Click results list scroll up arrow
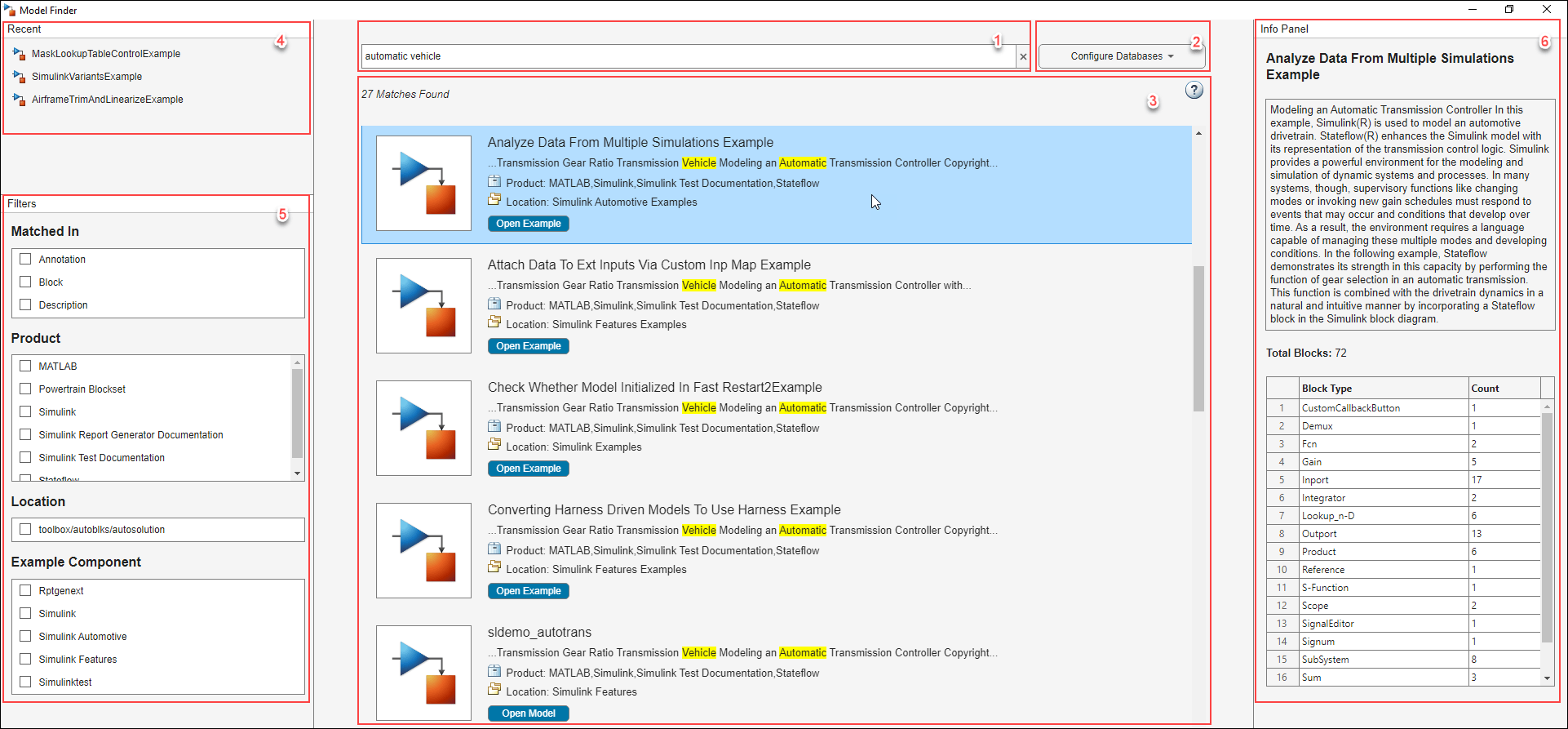Image resolution: width=1568 pixels, height=729 pixels. pyautogui.click(x=1198, y=133)
